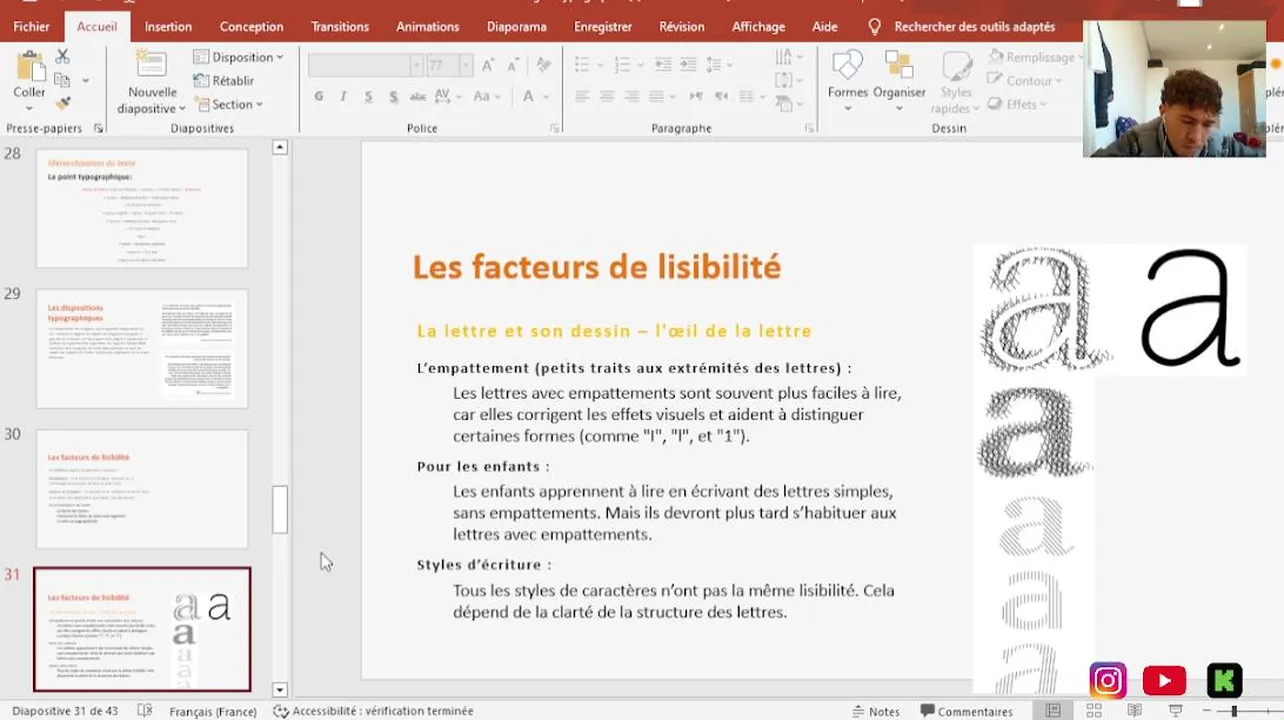Open the Styles rapides gallery
This screenshot has height=720, width=1284.
[x=956, y=83]
